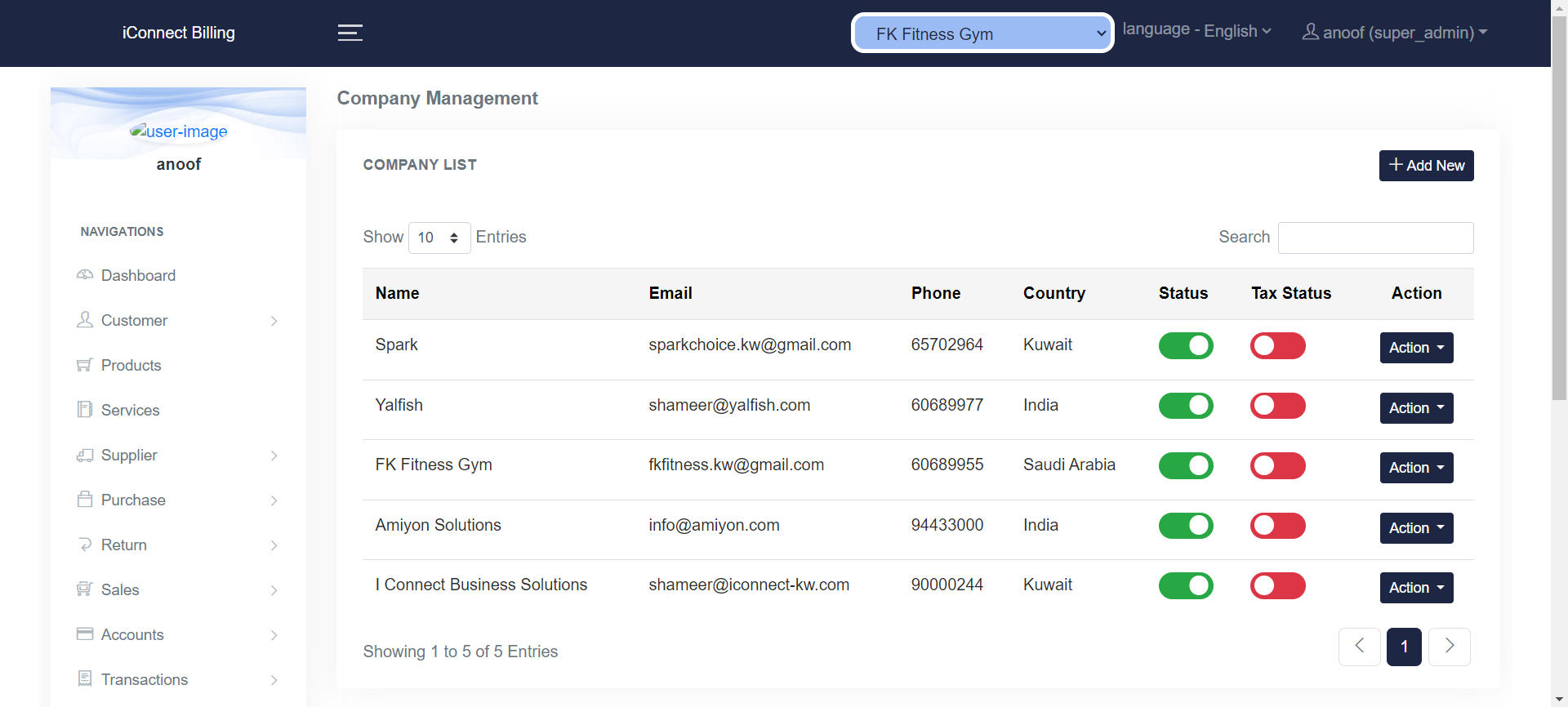Click the next page arrow icon

(1449, 647)
